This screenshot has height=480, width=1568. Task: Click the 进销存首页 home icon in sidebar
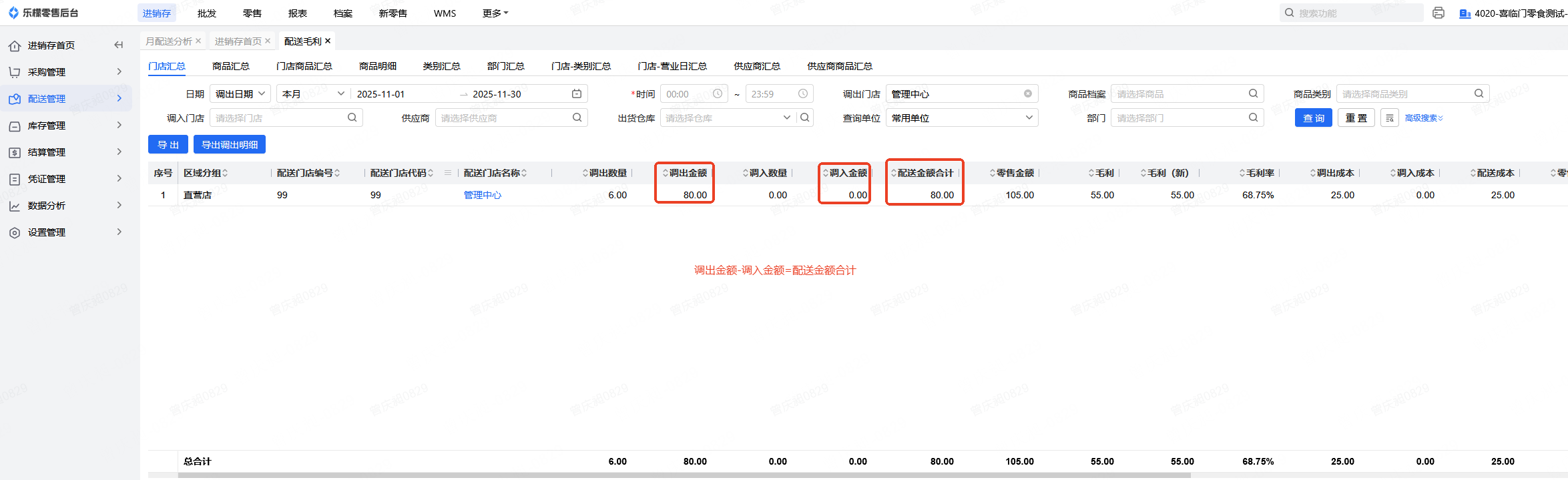(x=15, y=45)
